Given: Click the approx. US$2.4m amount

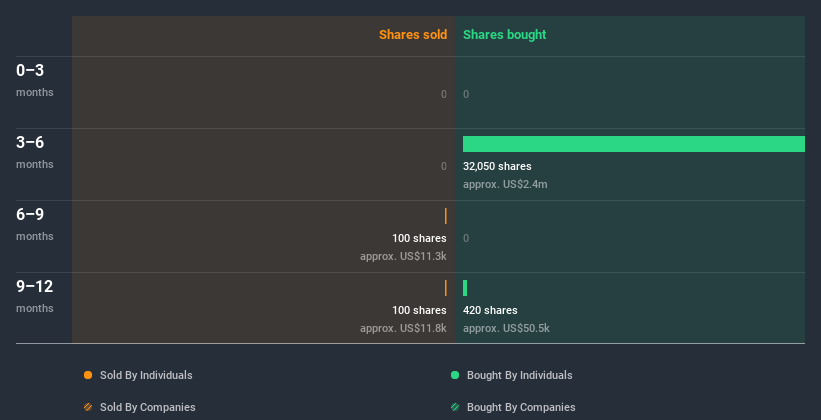Looking at the screenshot, I should 505,184.
